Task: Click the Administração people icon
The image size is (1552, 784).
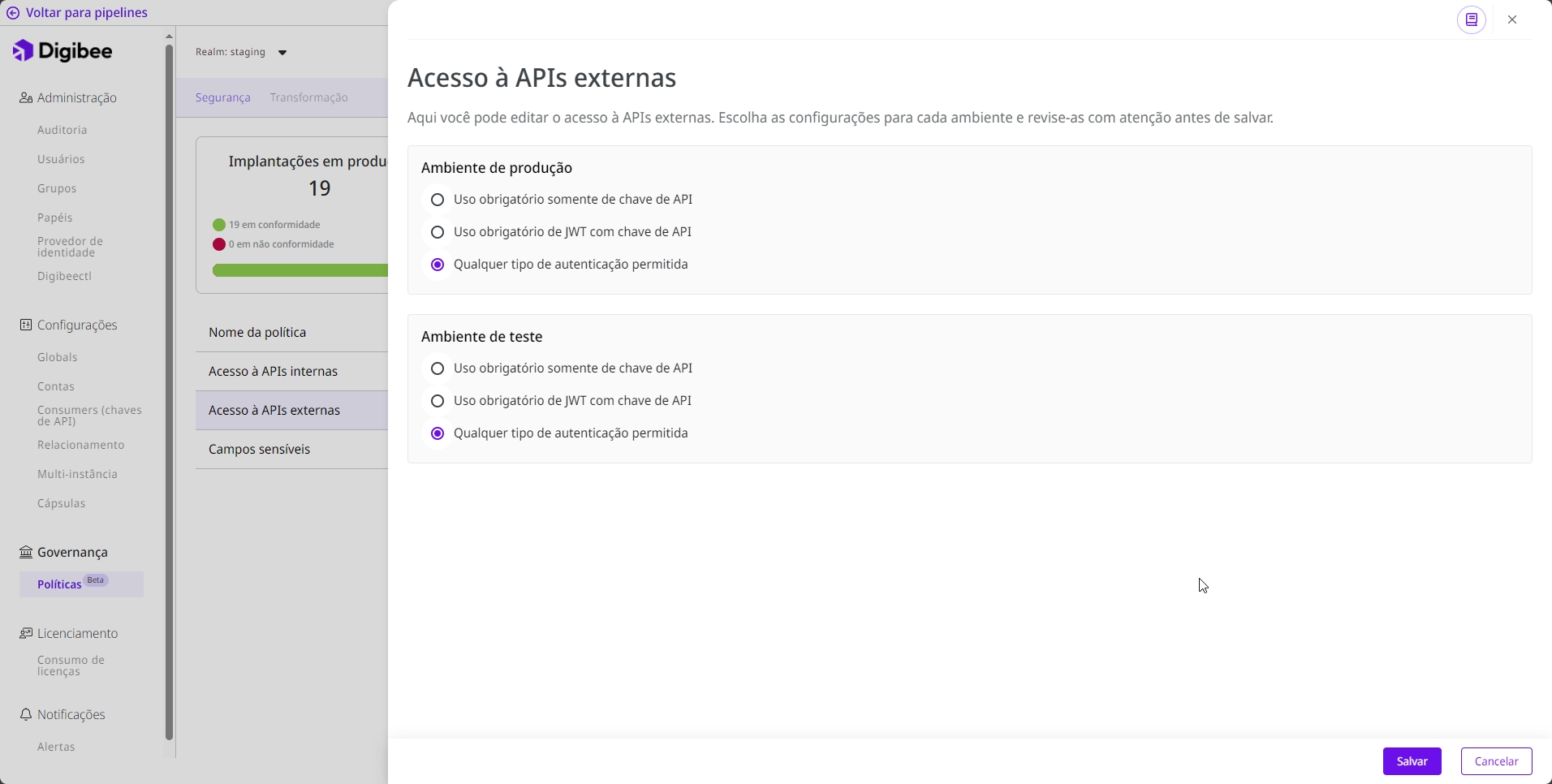Action: [x=26, y=98]
